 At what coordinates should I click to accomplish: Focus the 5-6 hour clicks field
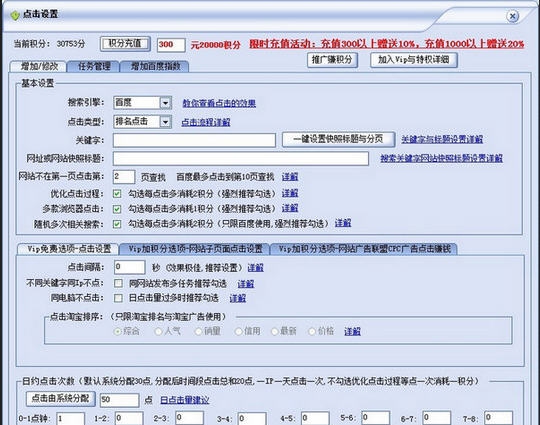376,417
